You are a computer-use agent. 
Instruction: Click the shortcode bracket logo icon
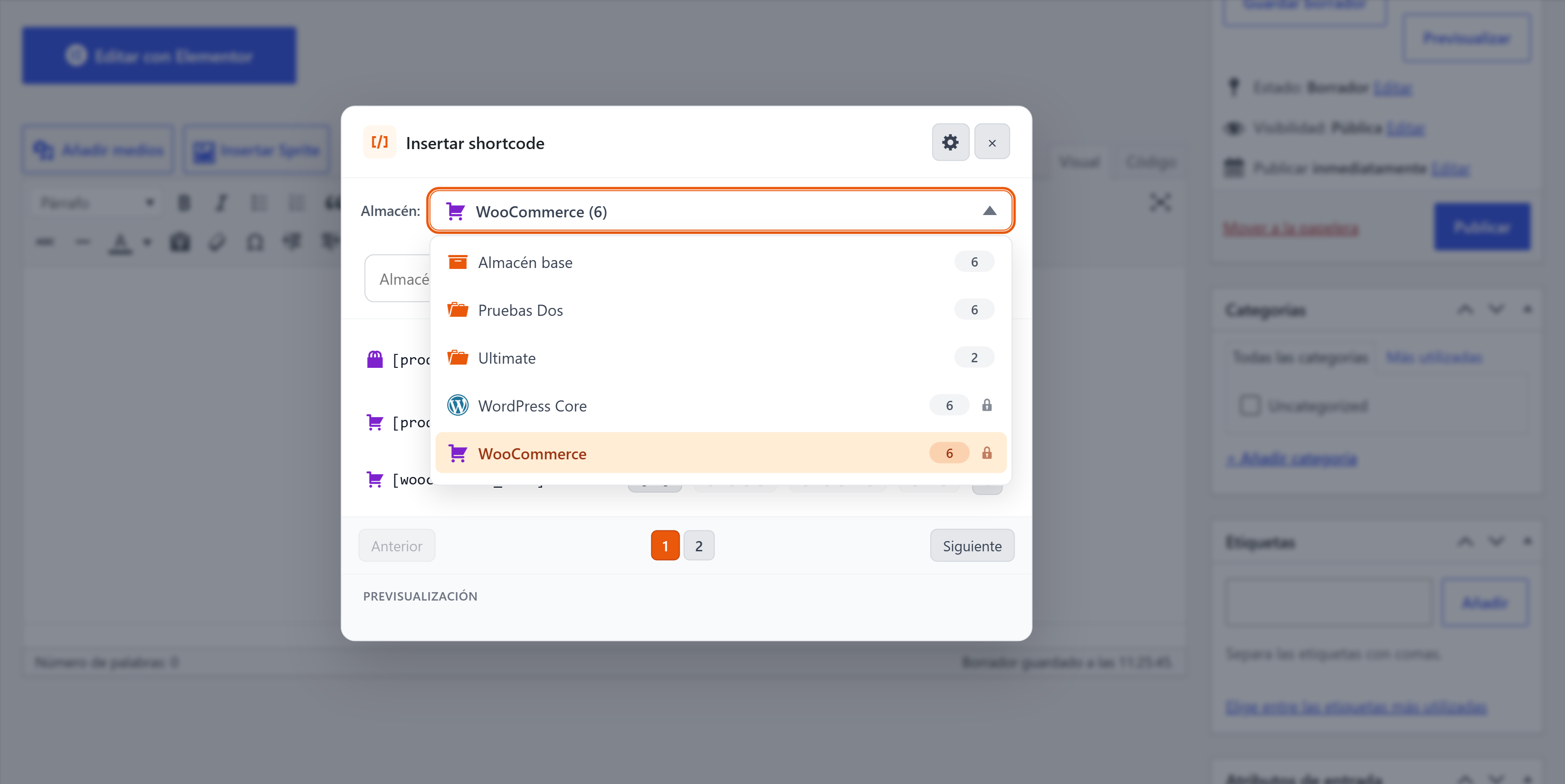[x=380, y=142]
